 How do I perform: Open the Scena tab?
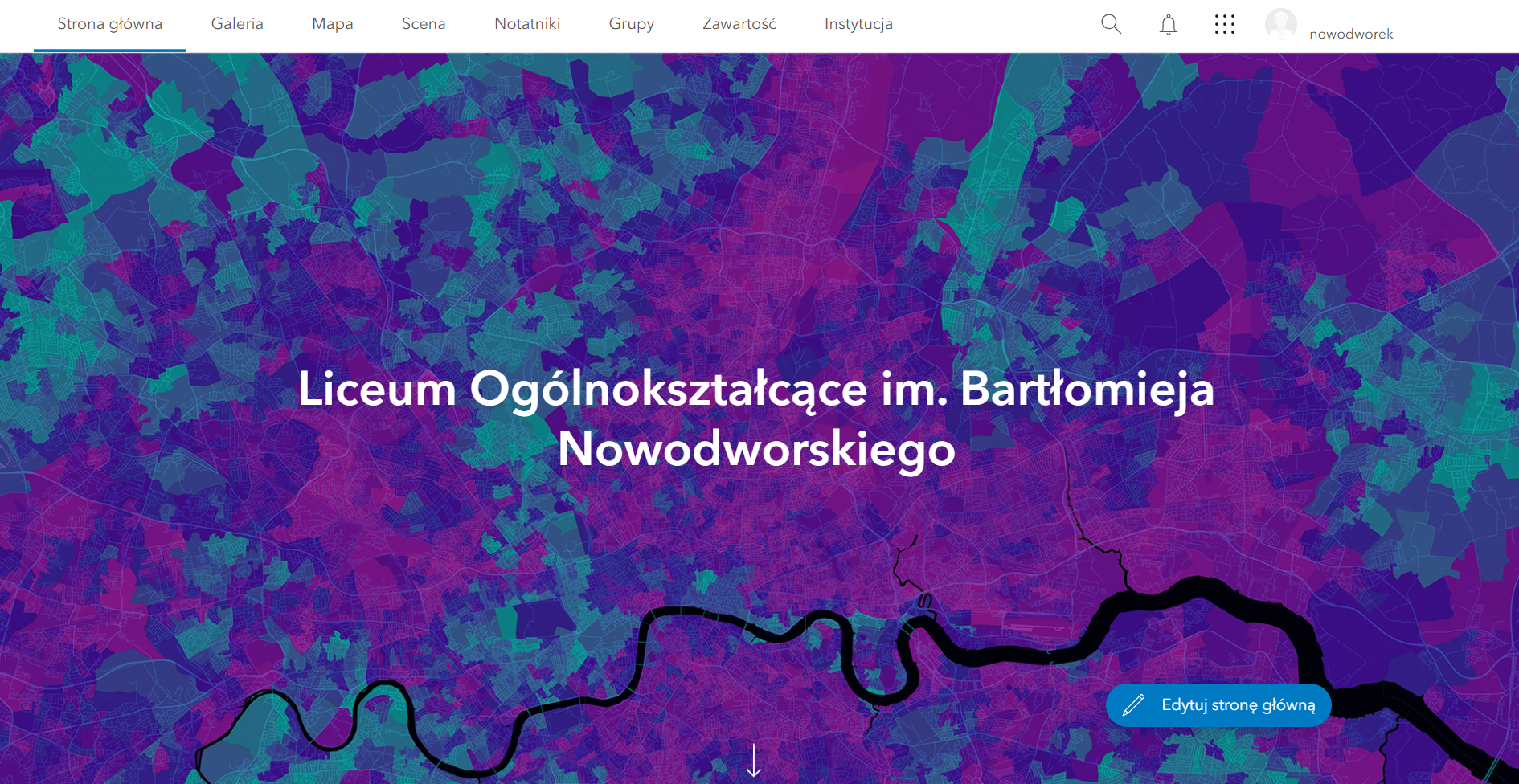click(424, 24)
